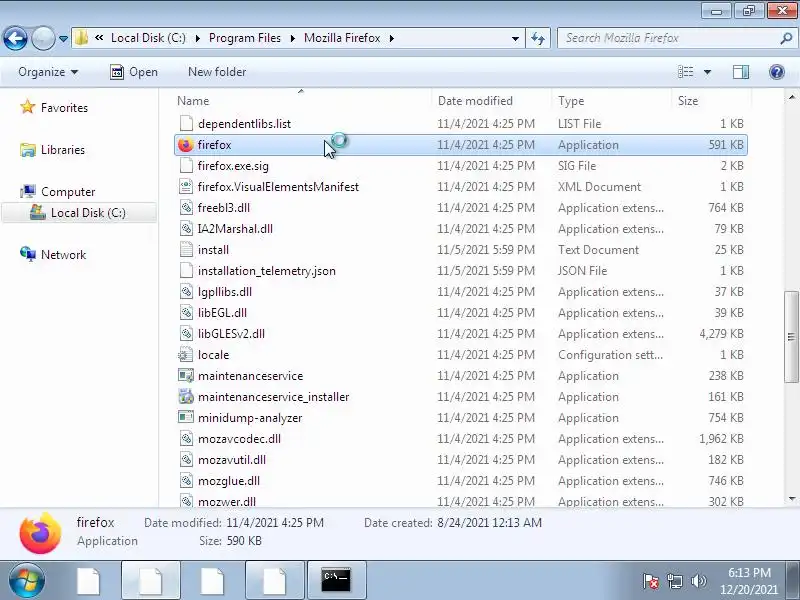Screen dimensions: 800x600
Task: Select firefox.VisualElementsManifest XML icon
Action: tap(186, 187)
